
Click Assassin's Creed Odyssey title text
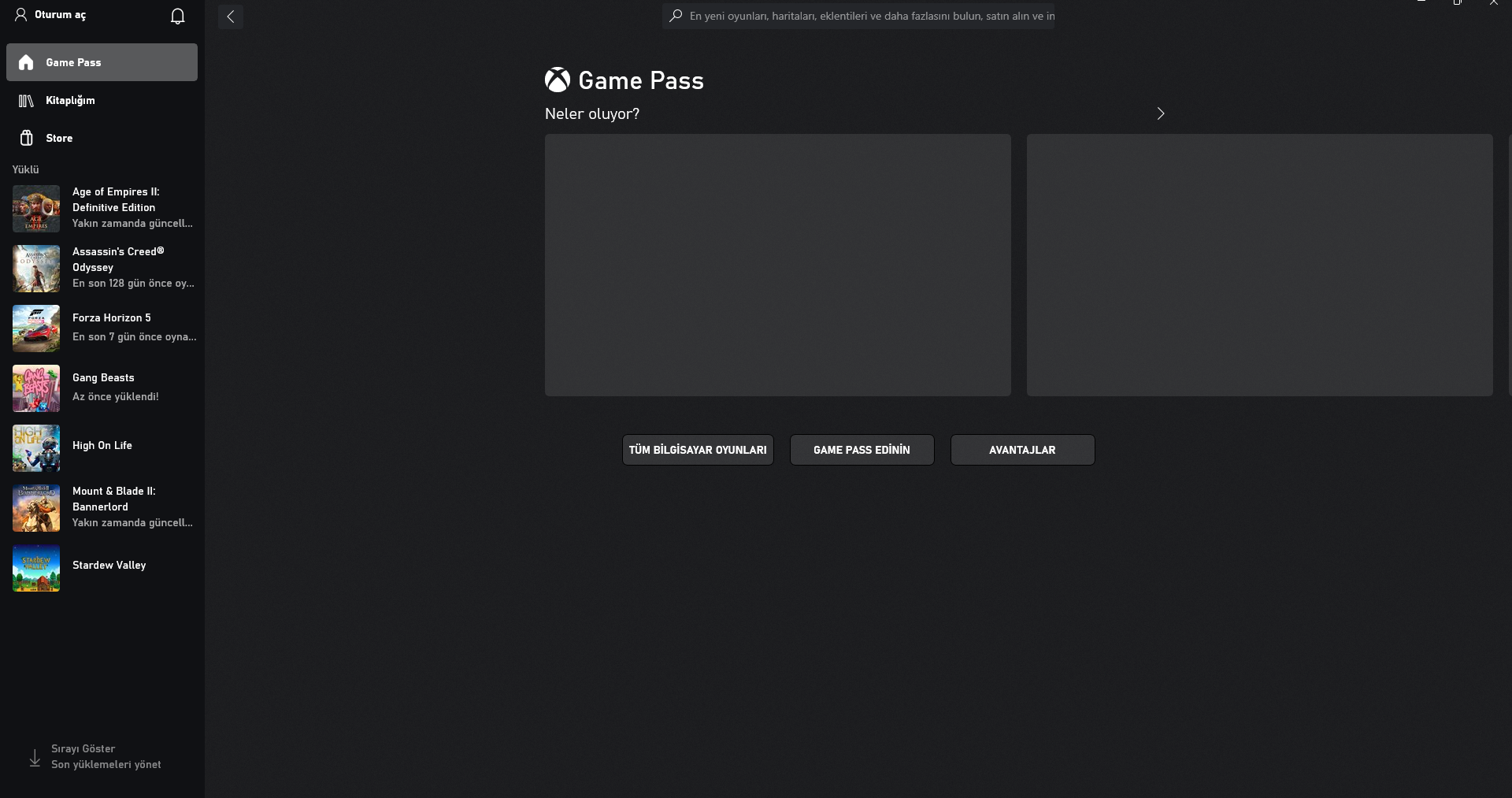tap(118, 259)
